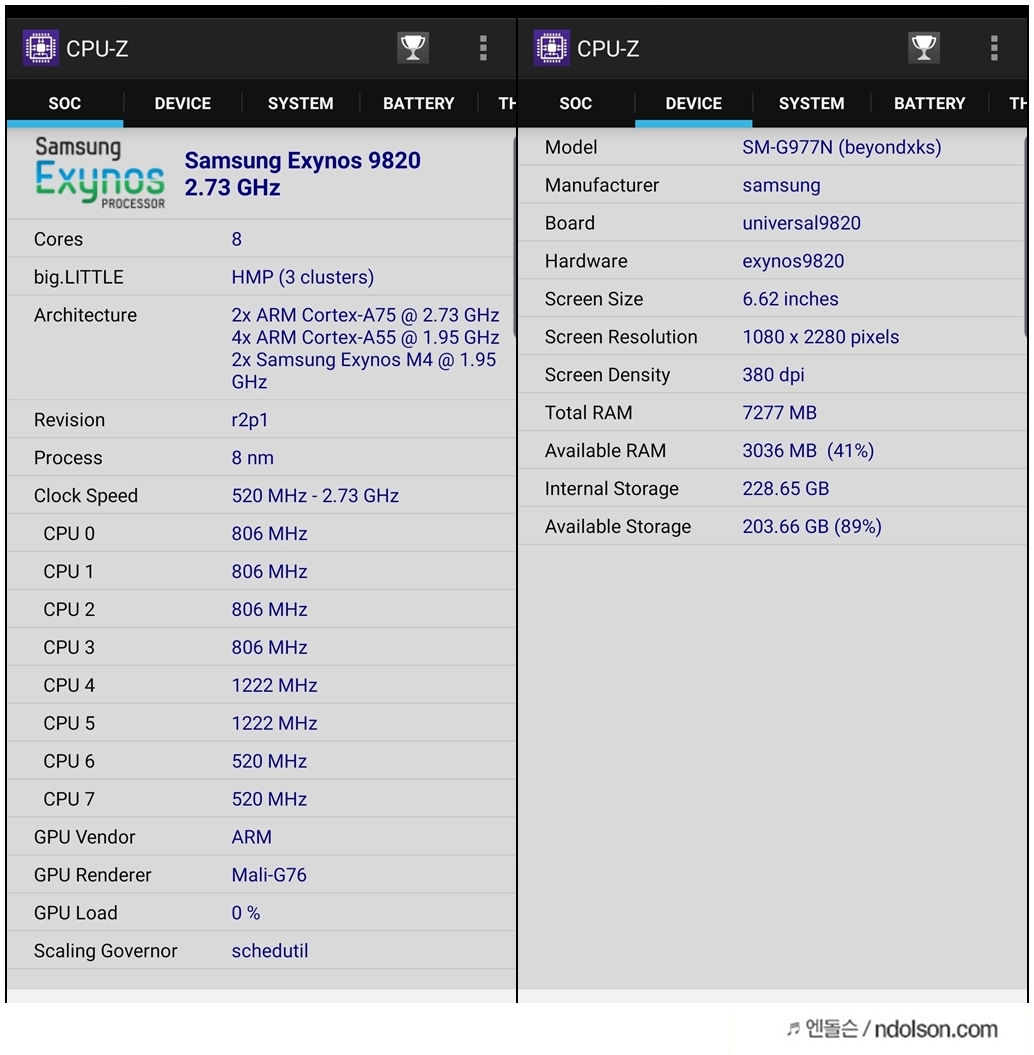Select Total RAM '7277 MB'
Viewport: 1034px width, 1055px height.
[779, 412]
